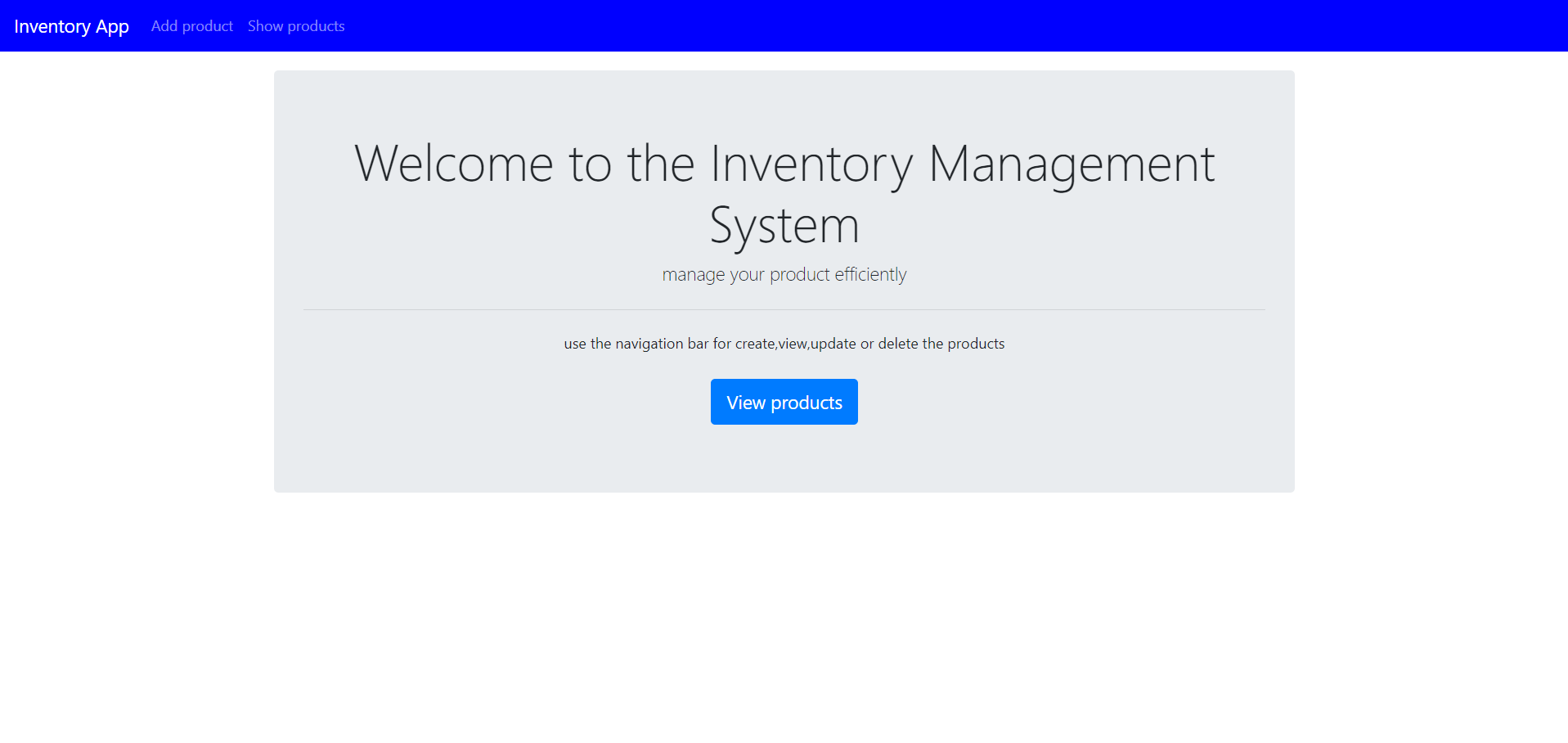This screenshot has height=743, width=1568.
Task: Click the word delete in the instruction text
Action: pos(897,344)
